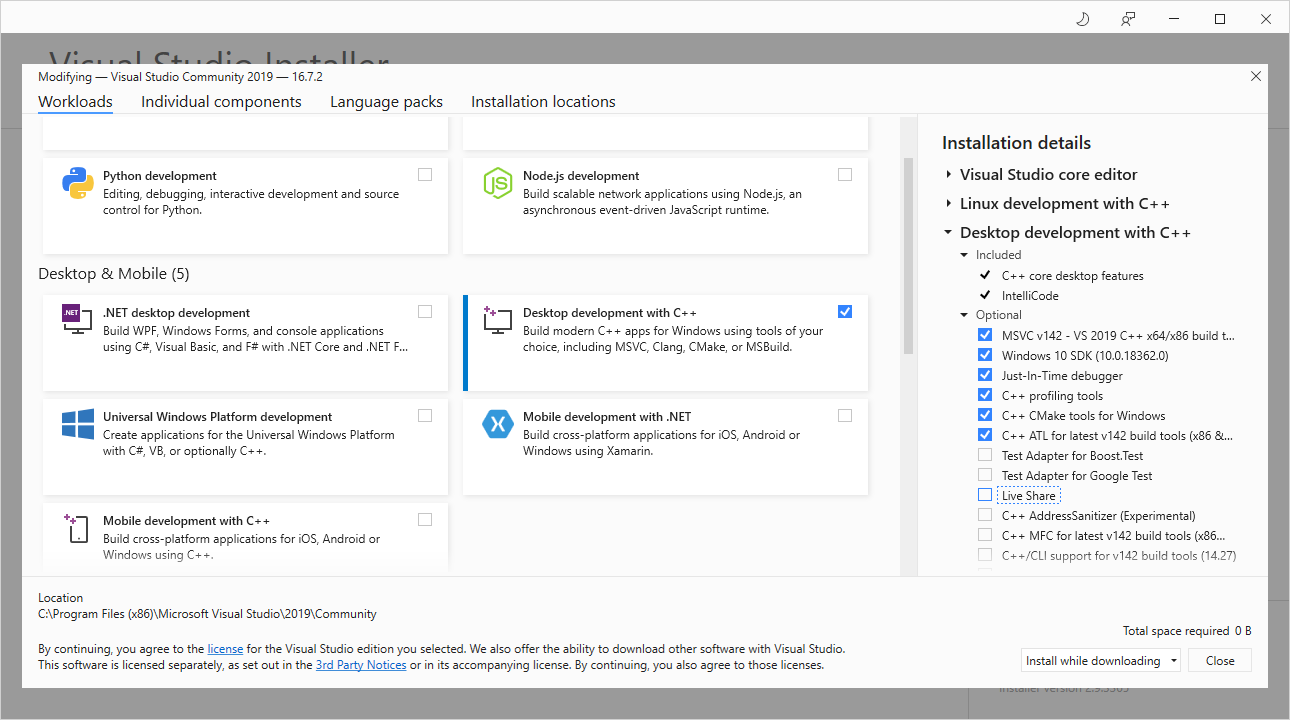The width and height of the screenshot is (1290, 720).
Task: Click the feedback icon in title bar
Action: pyautogui.click(x=1128, y=19)
